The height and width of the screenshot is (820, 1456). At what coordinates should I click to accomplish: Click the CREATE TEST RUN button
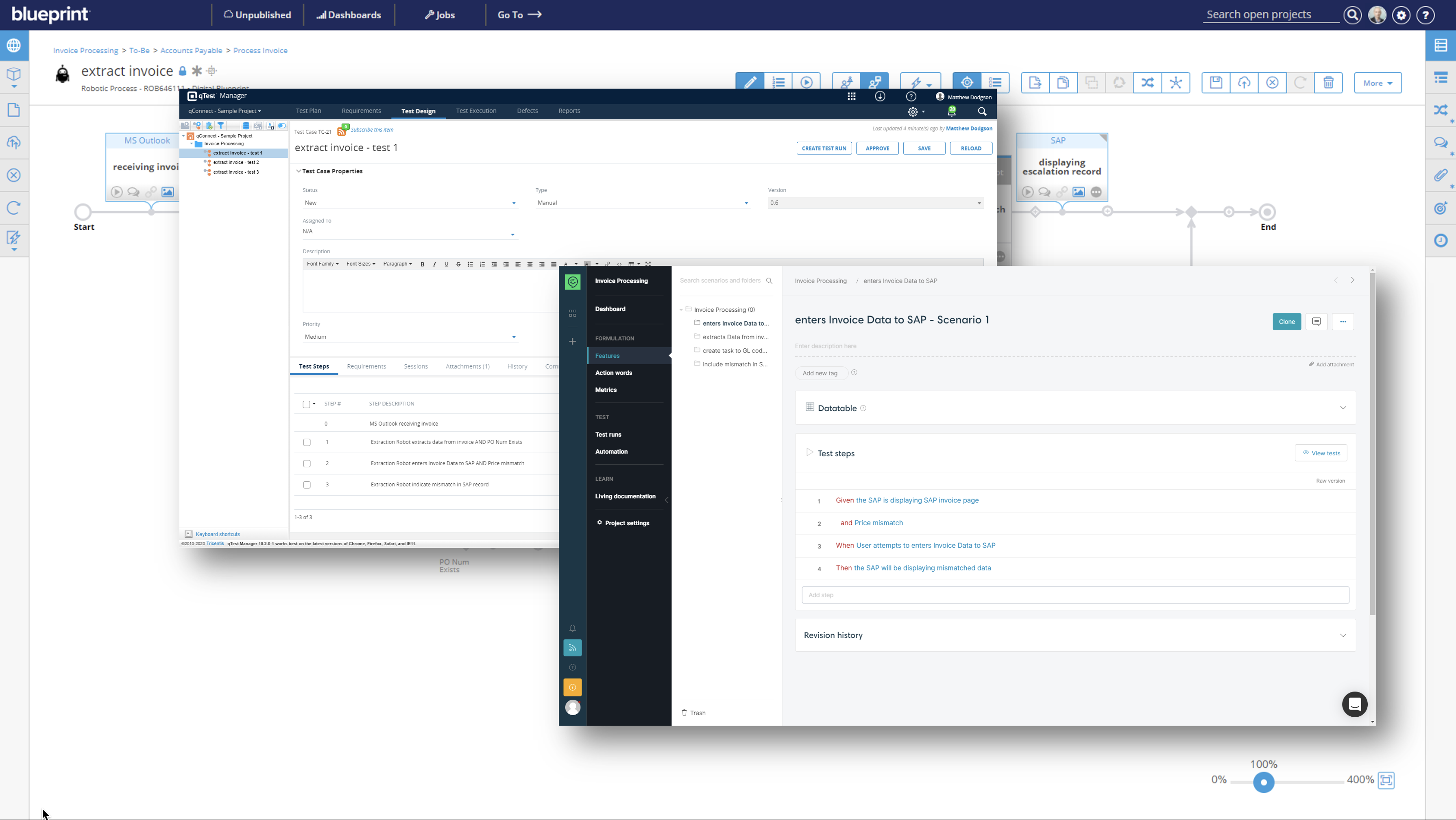tap(824, 149)
